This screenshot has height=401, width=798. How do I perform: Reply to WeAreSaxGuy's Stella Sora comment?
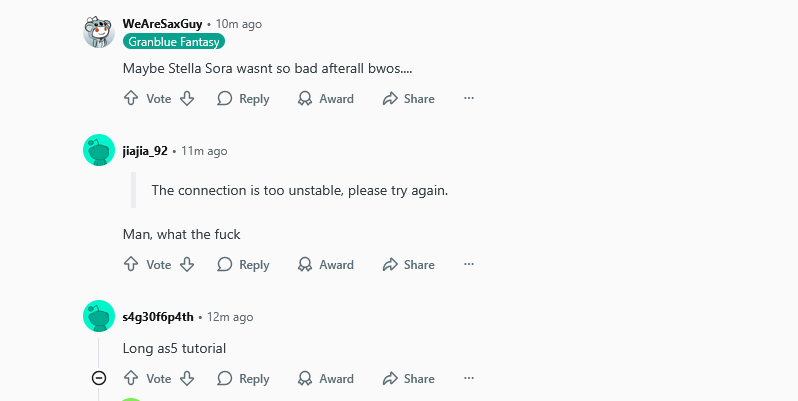[x=243, y=98]
